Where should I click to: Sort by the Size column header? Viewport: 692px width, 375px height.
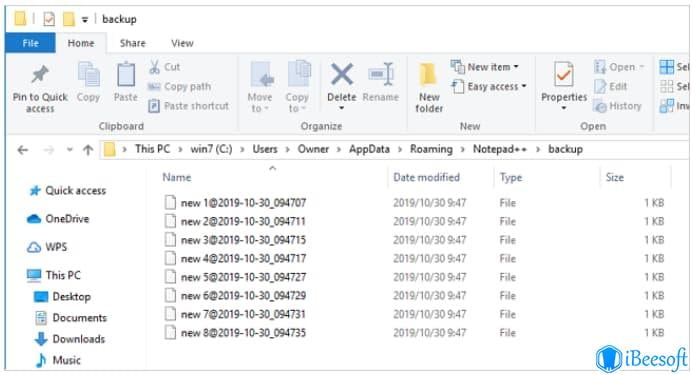614,177
